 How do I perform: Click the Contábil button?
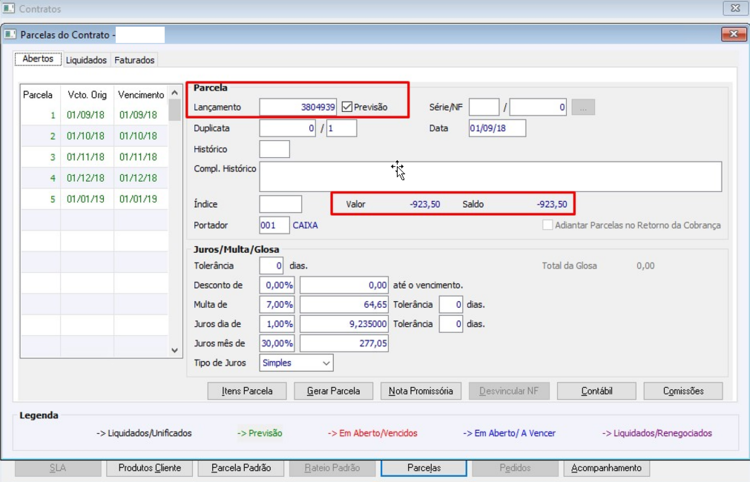coord(596,391)
